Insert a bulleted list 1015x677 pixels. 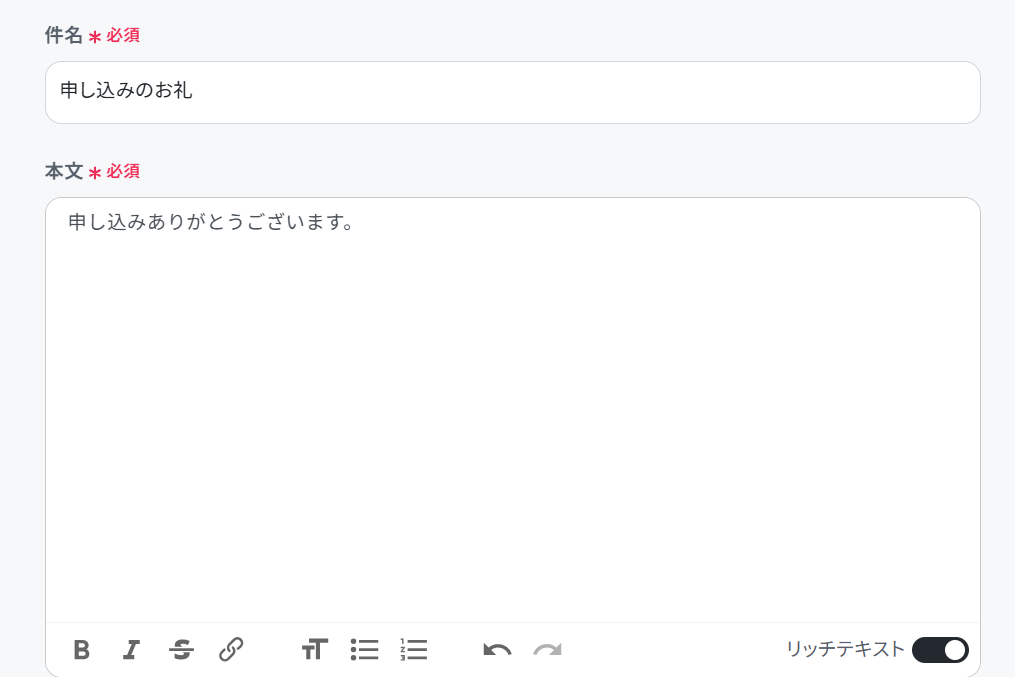tap(364, 649)
